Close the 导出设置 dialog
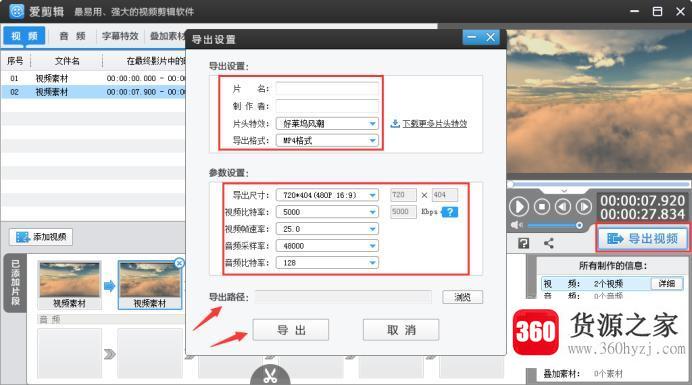 [490, 38]
